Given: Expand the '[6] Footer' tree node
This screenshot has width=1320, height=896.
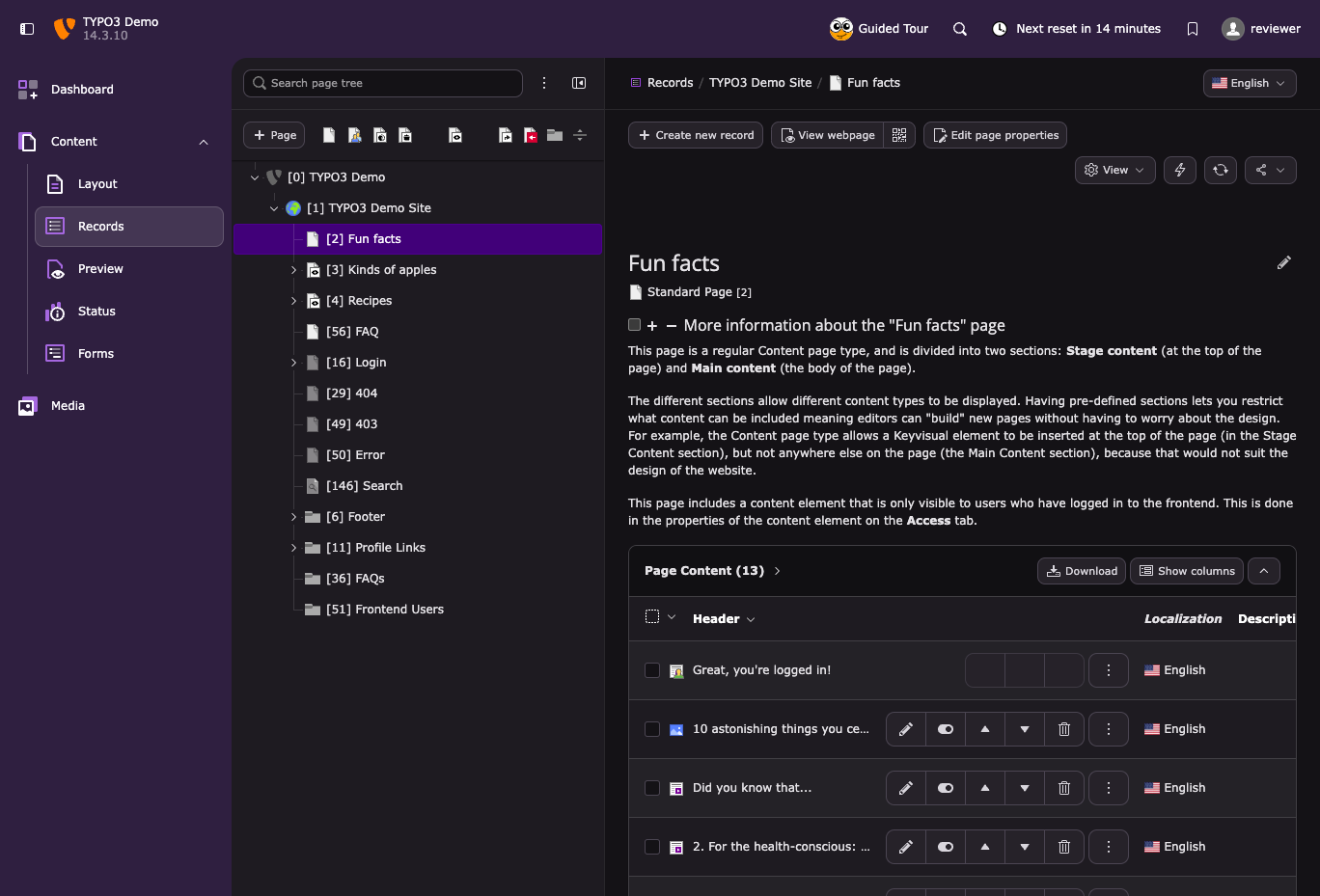Looking at the screenshot, I should (x=293, y=517).
